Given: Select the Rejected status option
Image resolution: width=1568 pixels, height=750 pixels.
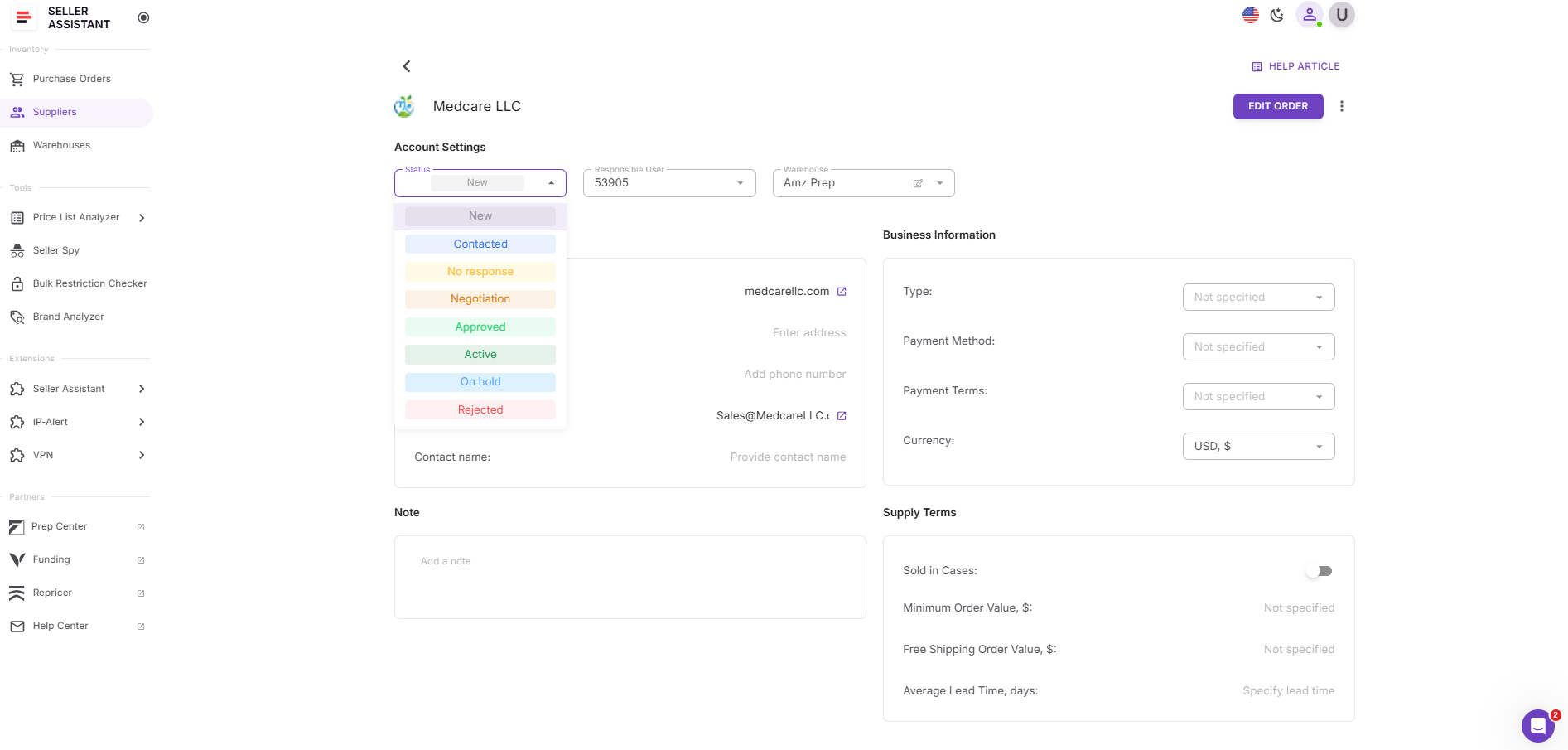Looking at the screenshot, I should click(480, 409).
